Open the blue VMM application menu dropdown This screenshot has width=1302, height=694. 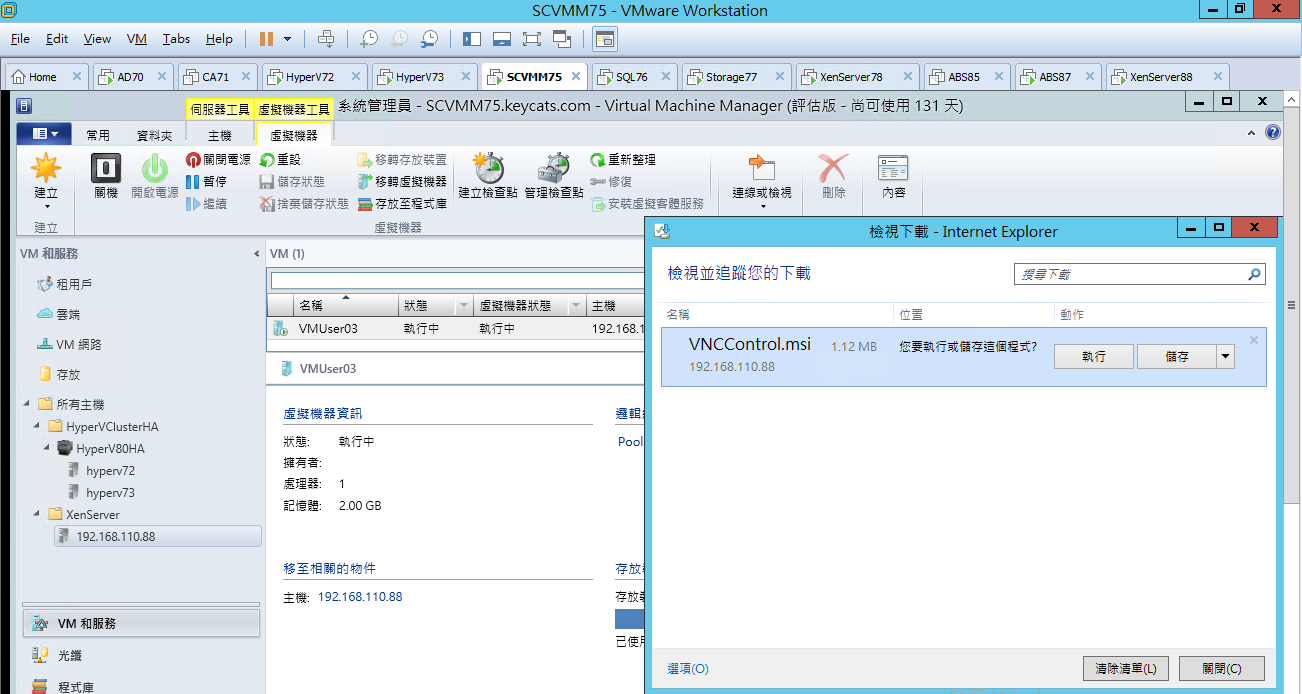pos(45,134)
